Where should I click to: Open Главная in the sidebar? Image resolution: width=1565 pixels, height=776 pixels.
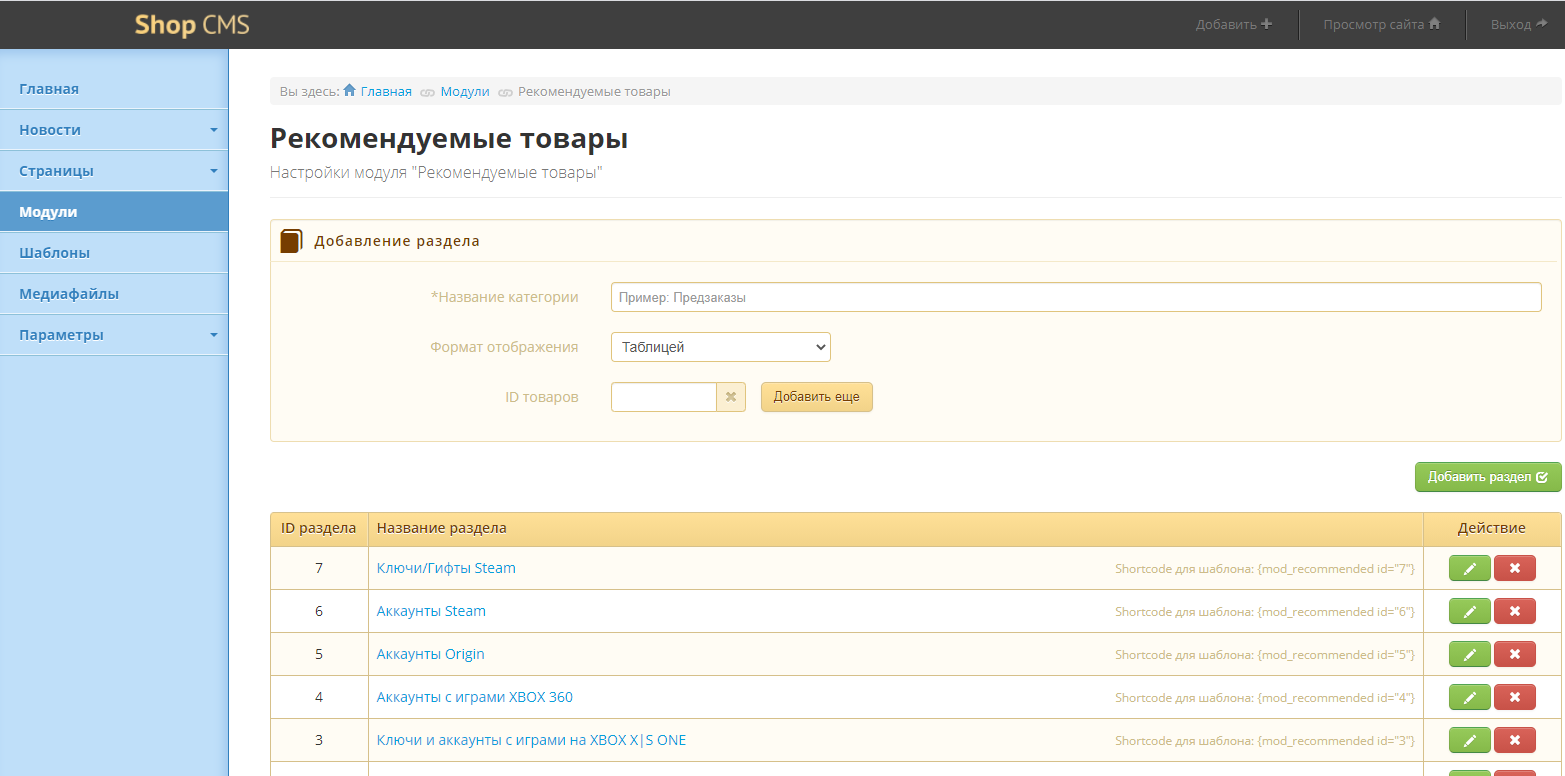click(x=114, y=89)
